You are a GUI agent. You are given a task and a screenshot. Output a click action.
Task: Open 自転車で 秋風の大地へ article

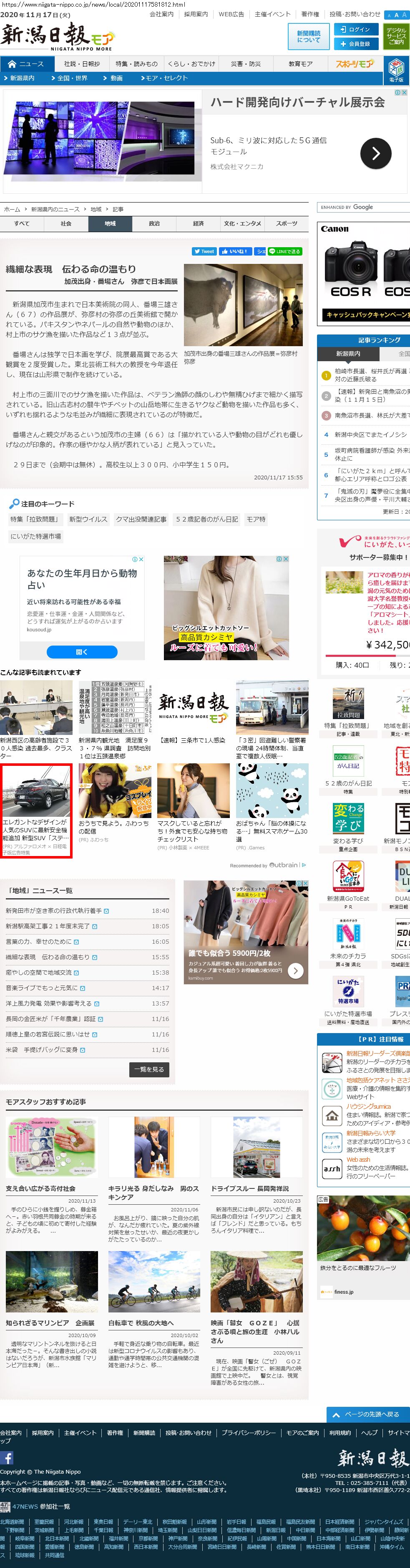pyautogui.click(x=141, y=1323)
